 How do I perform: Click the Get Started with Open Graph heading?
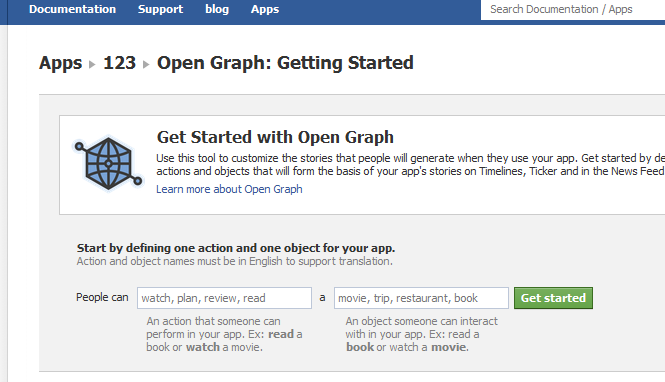275,137
